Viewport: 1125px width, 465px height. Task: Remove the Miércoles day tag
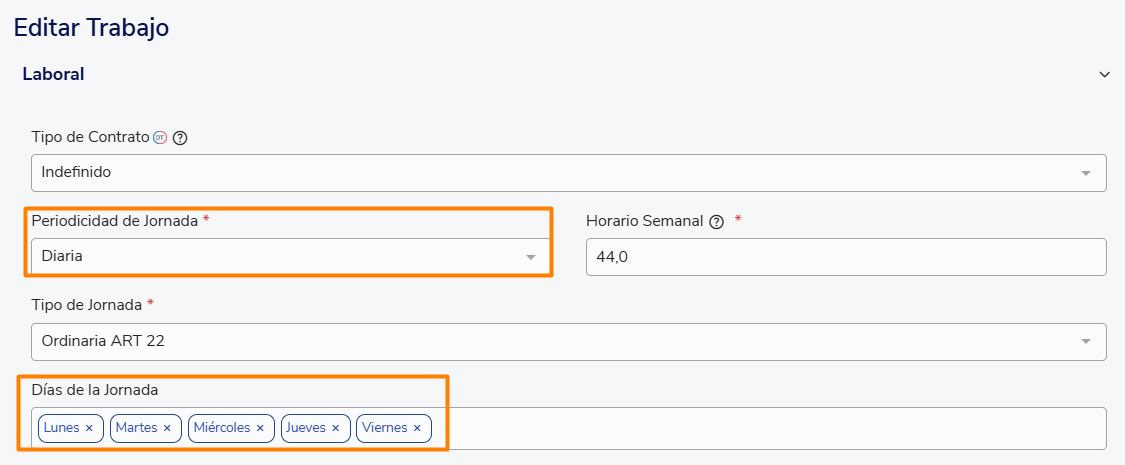[260, 428]
